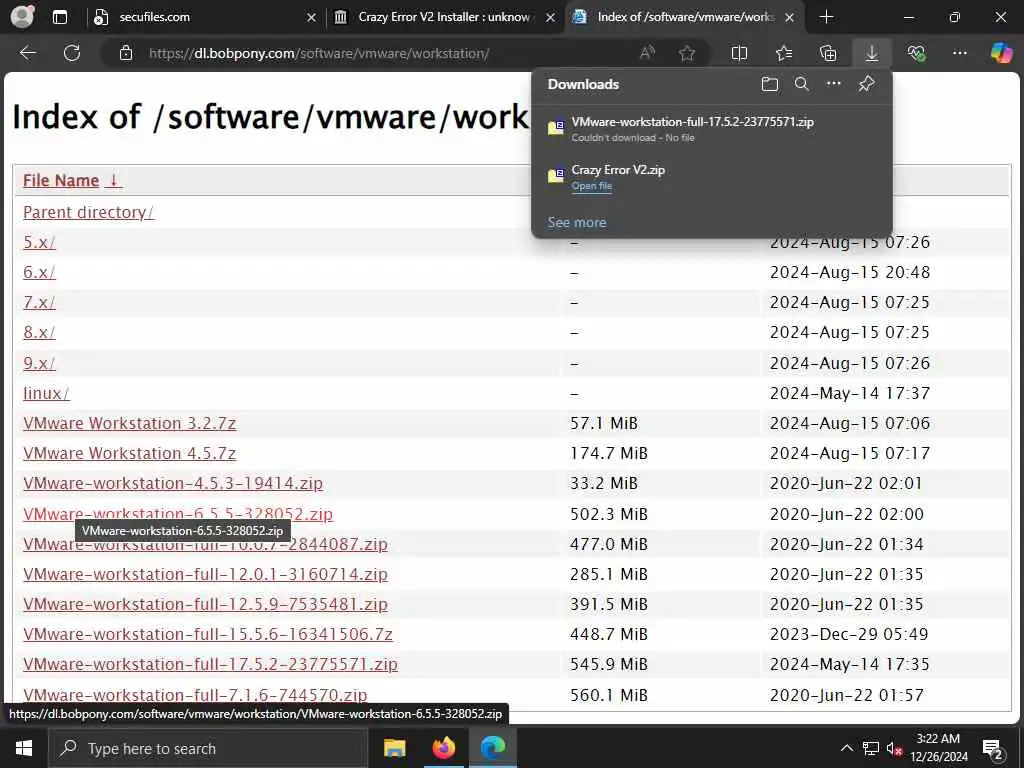Viewport: 1024px width, 768px height.
Task: Close the Crazy Error V2 Installer tab
Action: (551, 18)
